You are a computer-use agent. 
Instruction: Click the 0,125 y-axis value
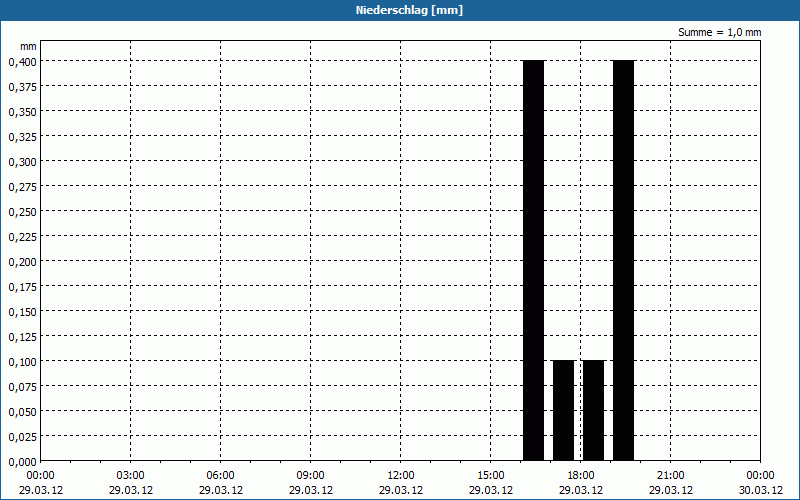(22, 337)
